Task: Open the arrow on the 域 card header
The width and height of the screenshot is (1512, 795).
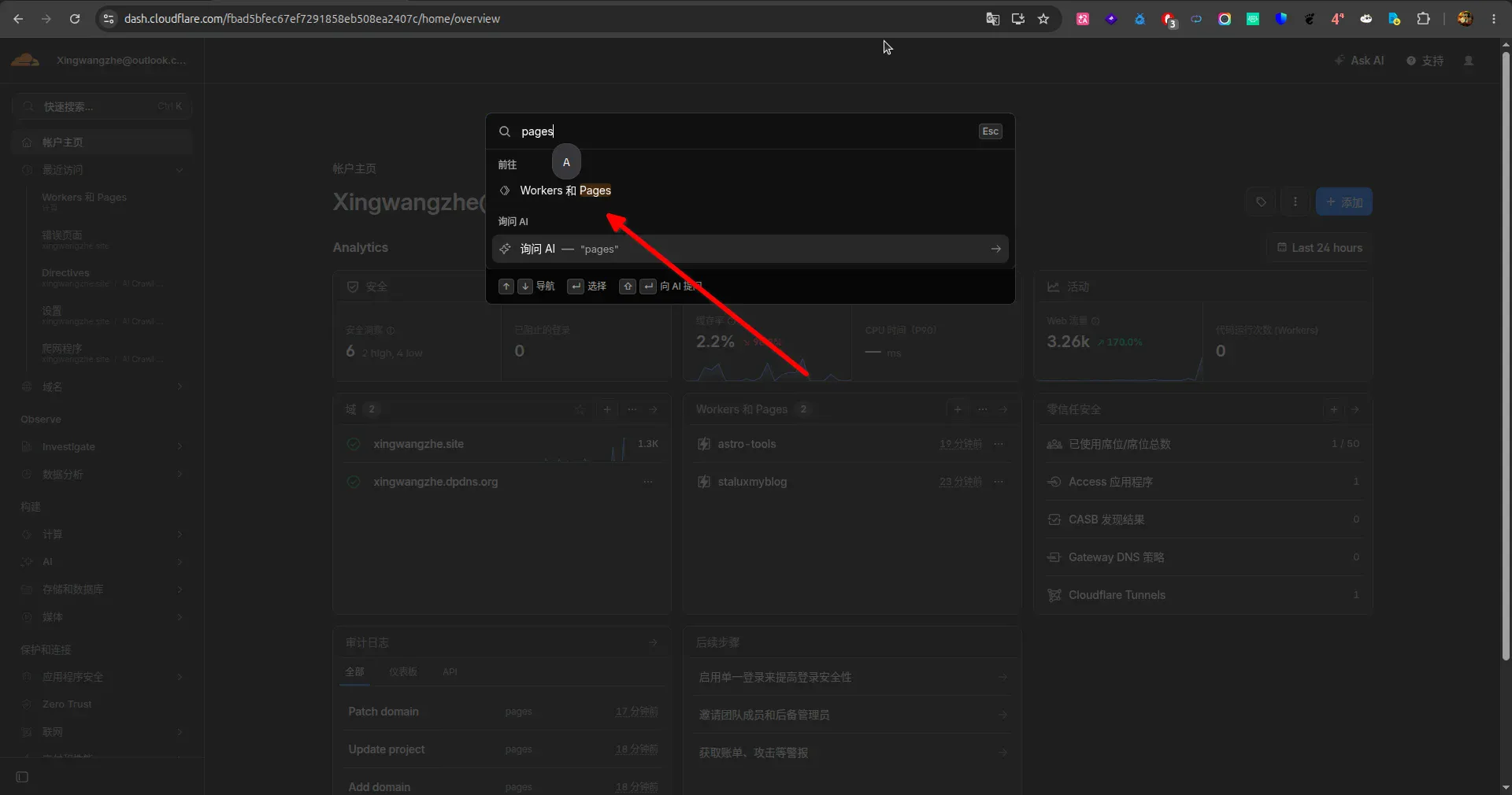Action: pyautogui.click(x=653, y=409)
